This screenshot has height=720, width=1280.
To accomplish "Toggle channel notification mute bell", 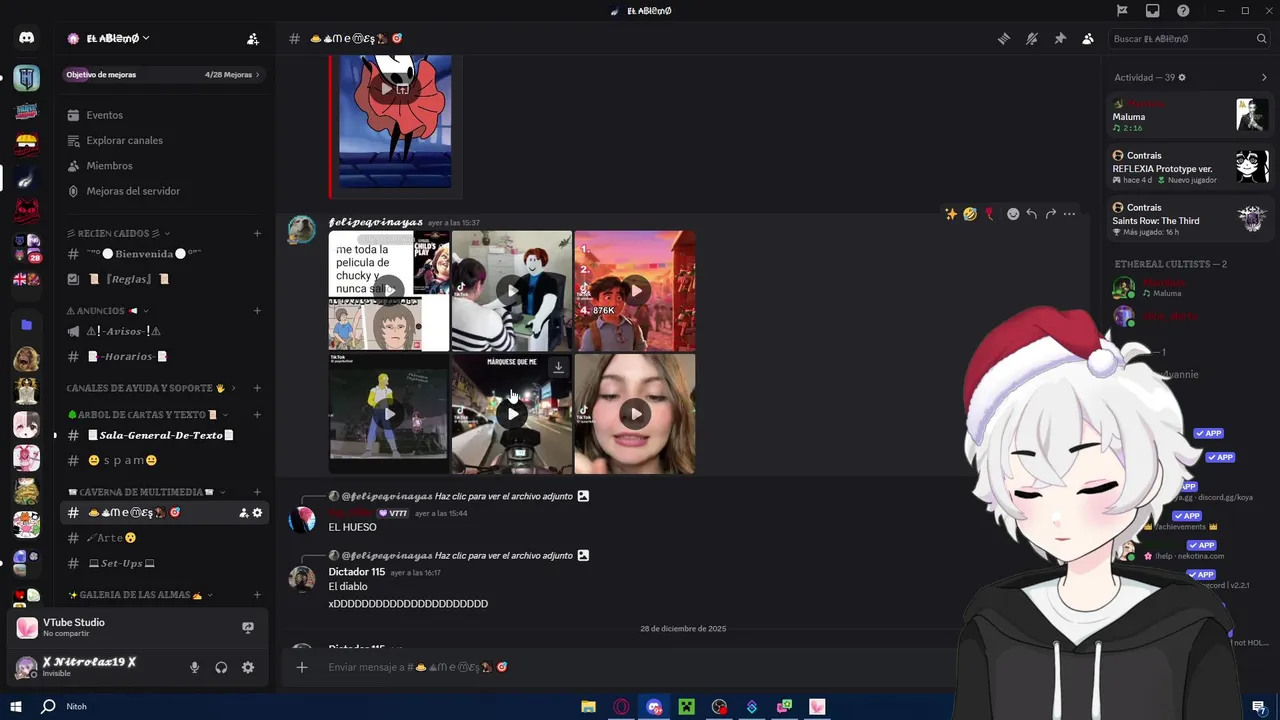I will point(1032,39).
